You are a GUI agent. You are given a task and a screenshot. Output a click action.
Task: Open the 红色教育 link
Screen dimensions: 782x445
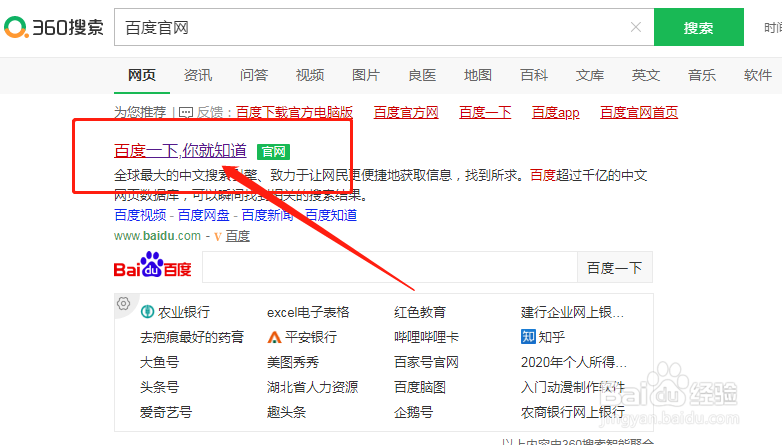tap(419, 312)
